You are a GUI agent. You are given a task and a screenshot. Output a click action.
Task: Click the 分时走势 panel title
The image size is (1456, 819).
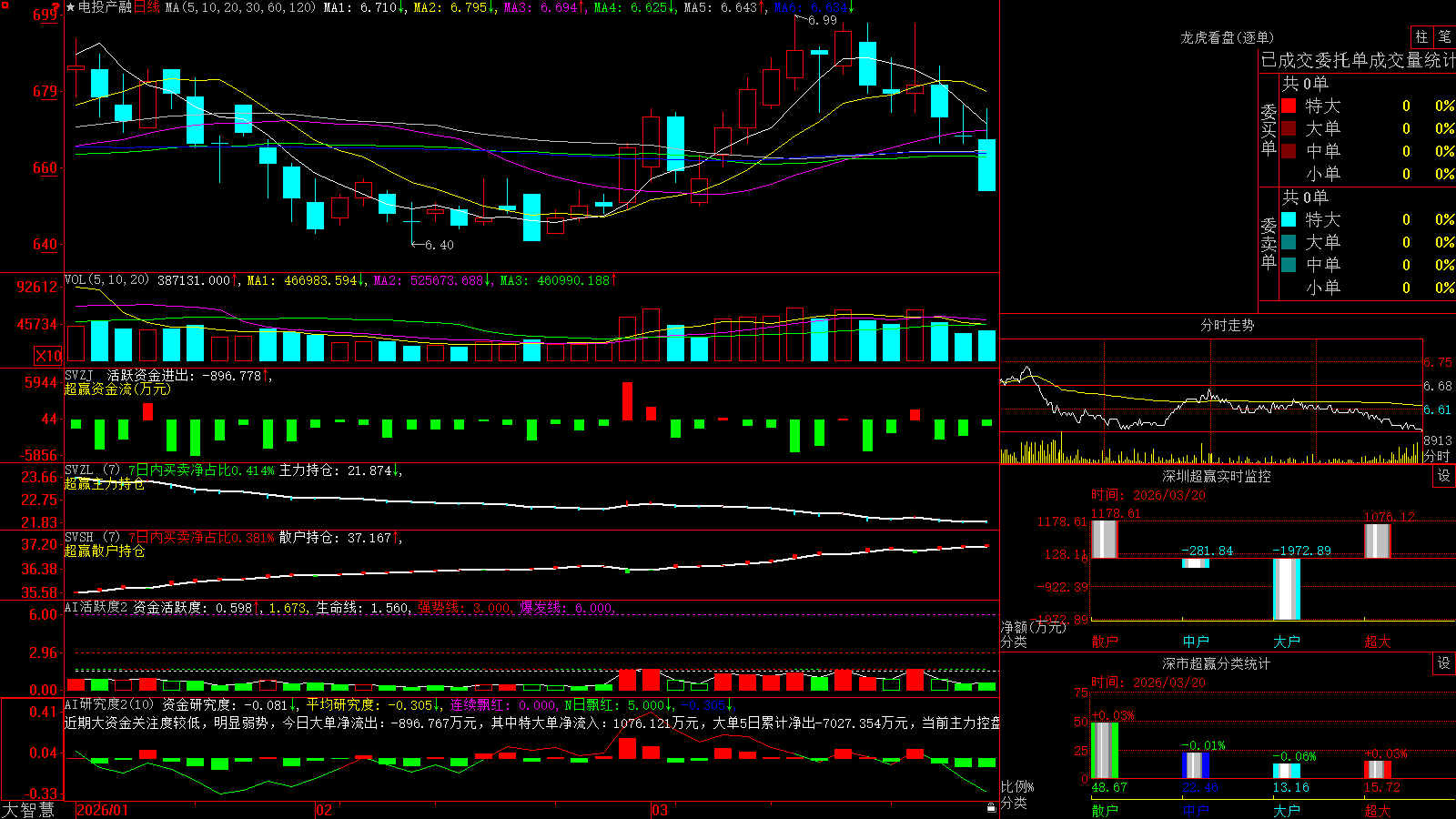click(x=1228, y=325)
